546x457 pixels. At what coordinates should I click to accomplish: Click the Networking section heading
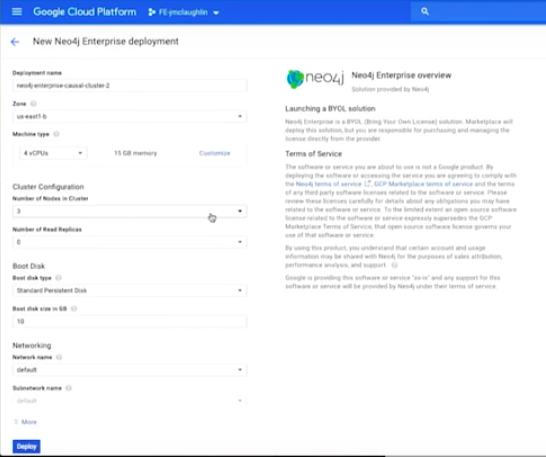[32, 346]
